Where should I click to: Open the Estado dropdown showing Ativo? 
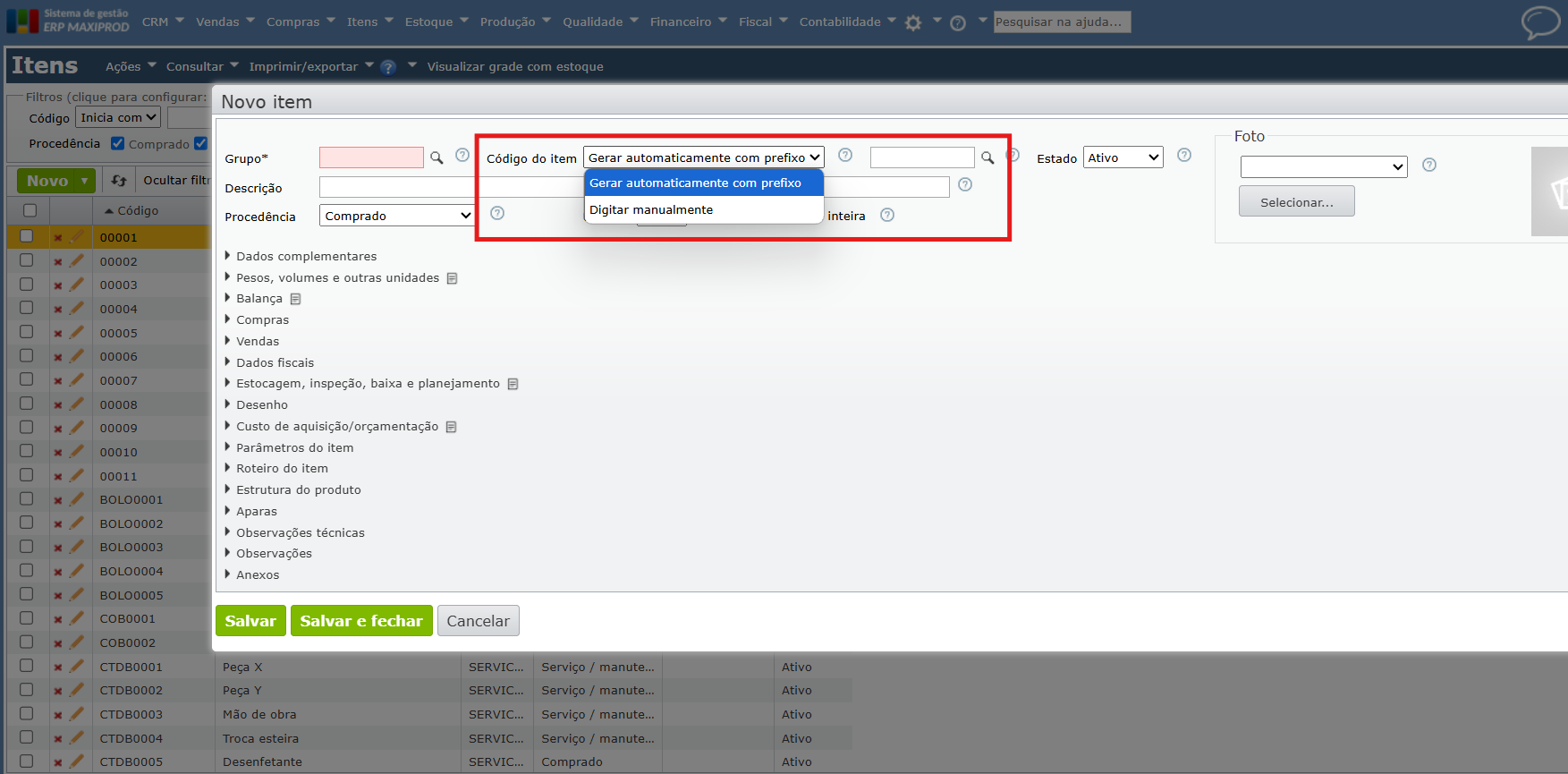[1123, 157]
